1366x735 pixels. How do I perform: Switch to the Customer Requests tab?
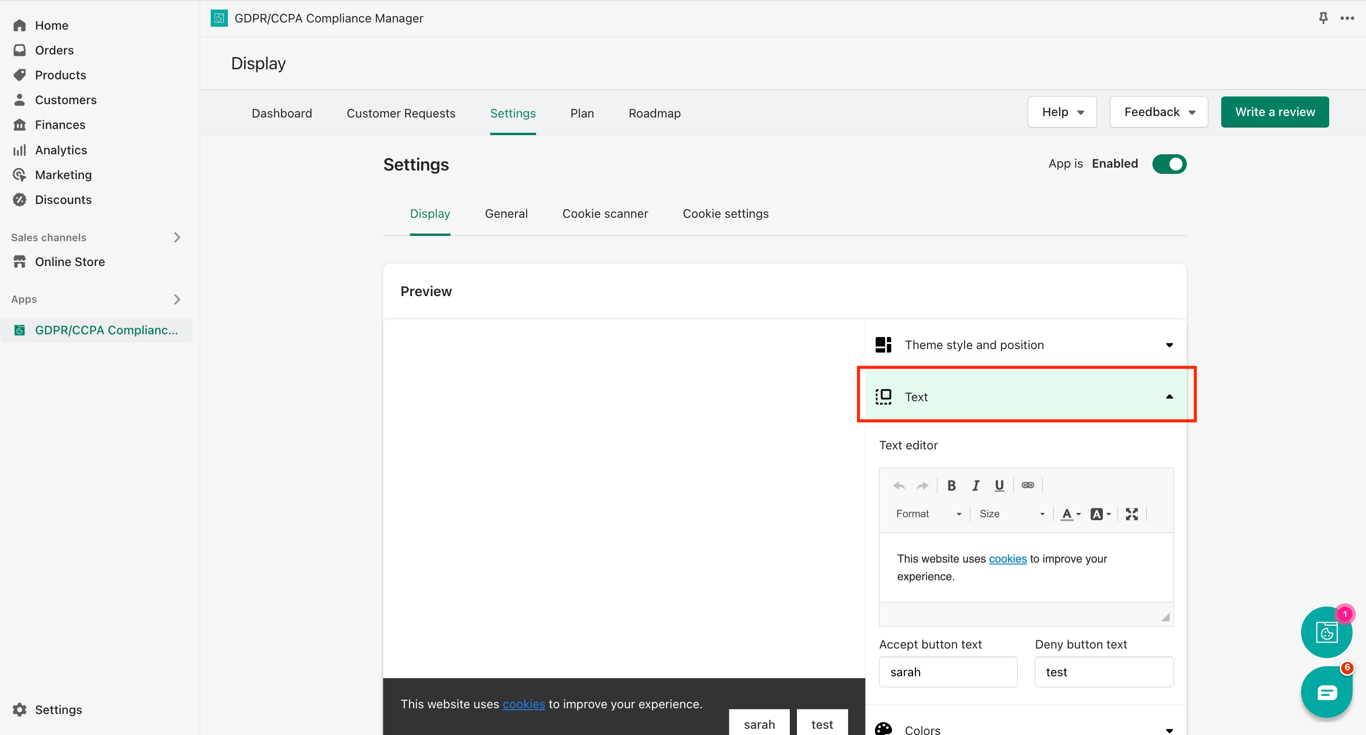pos(401,113)
